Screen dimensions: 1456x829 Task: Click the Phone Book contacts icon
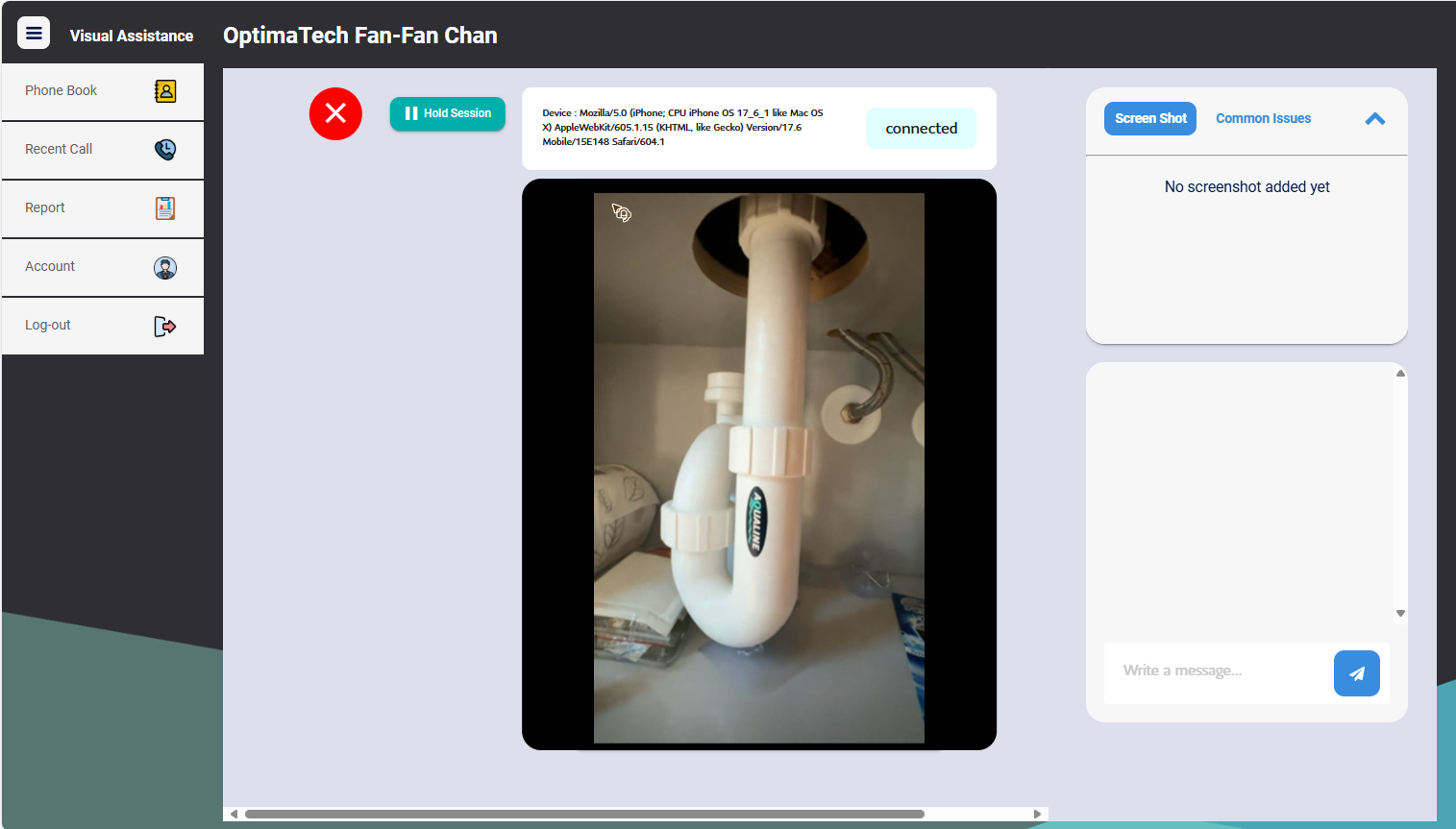click(x=165, y=90)
